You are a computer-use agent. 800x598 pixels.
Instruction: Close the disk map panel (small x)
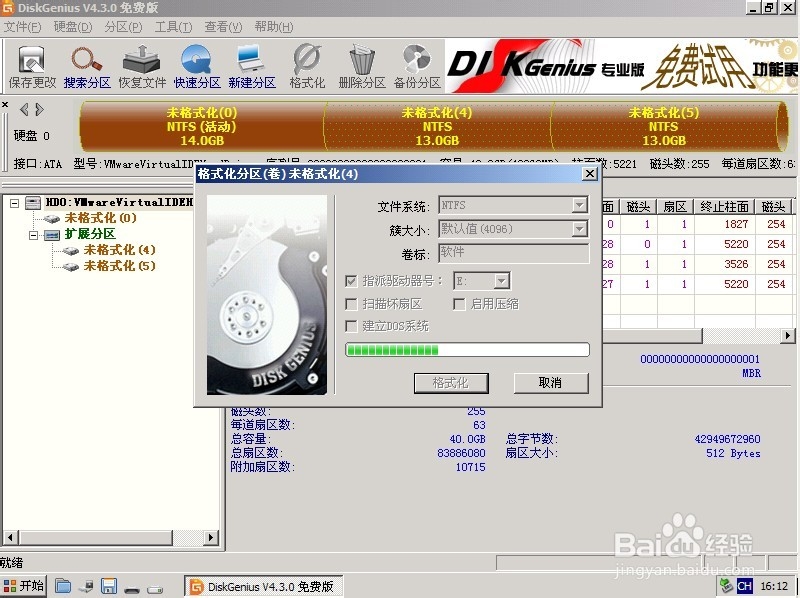coord(5,105)
